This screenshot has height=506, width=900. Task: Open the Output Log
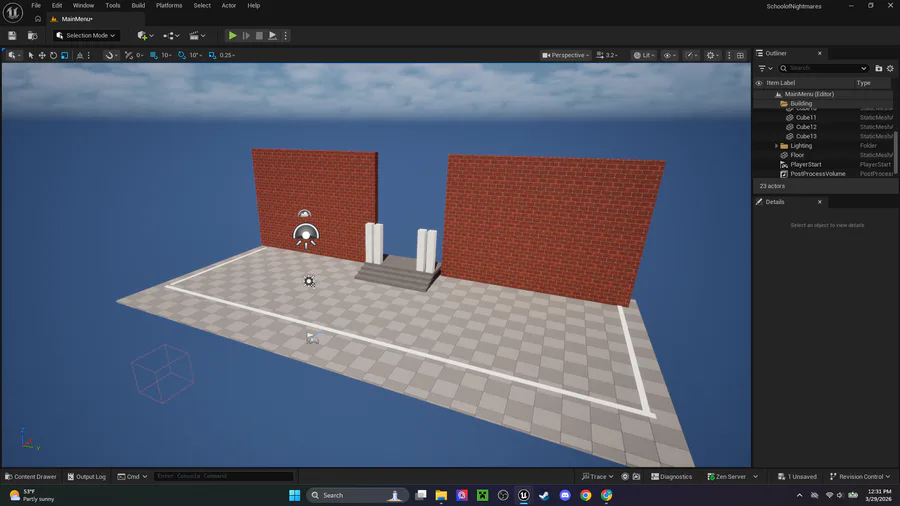coord(87,476)
